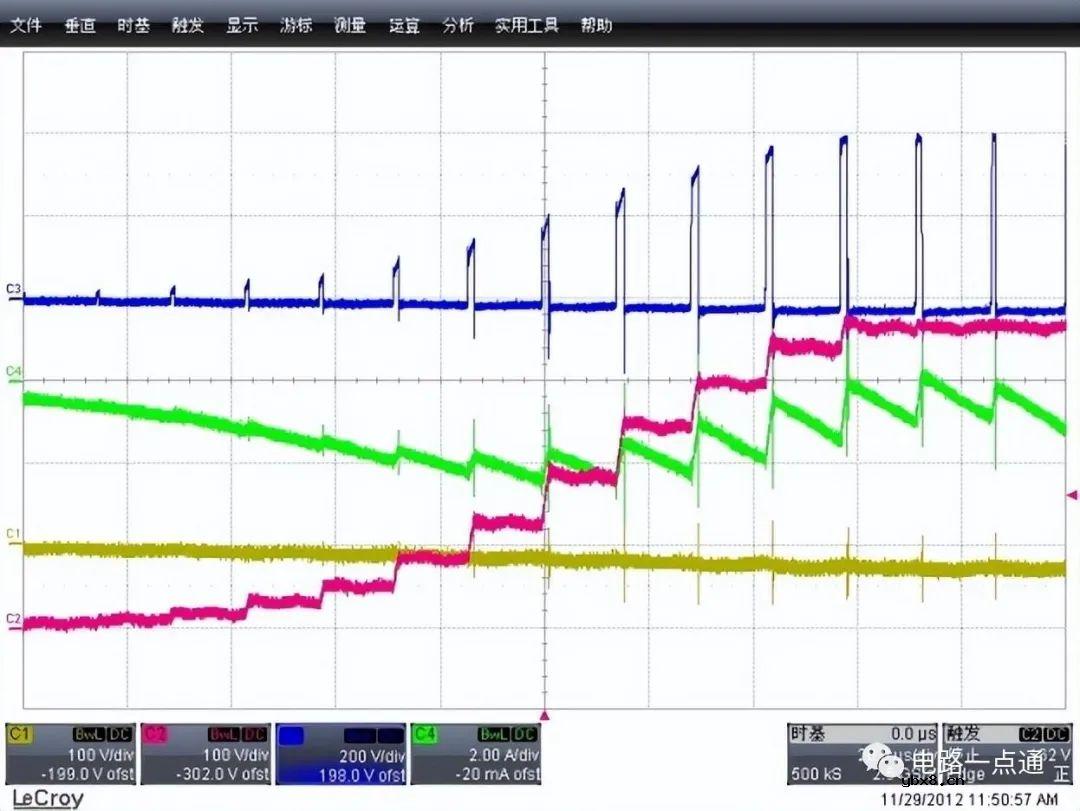Select the highlighted blue 200 V/div channel box

click(x=341, y=754)
